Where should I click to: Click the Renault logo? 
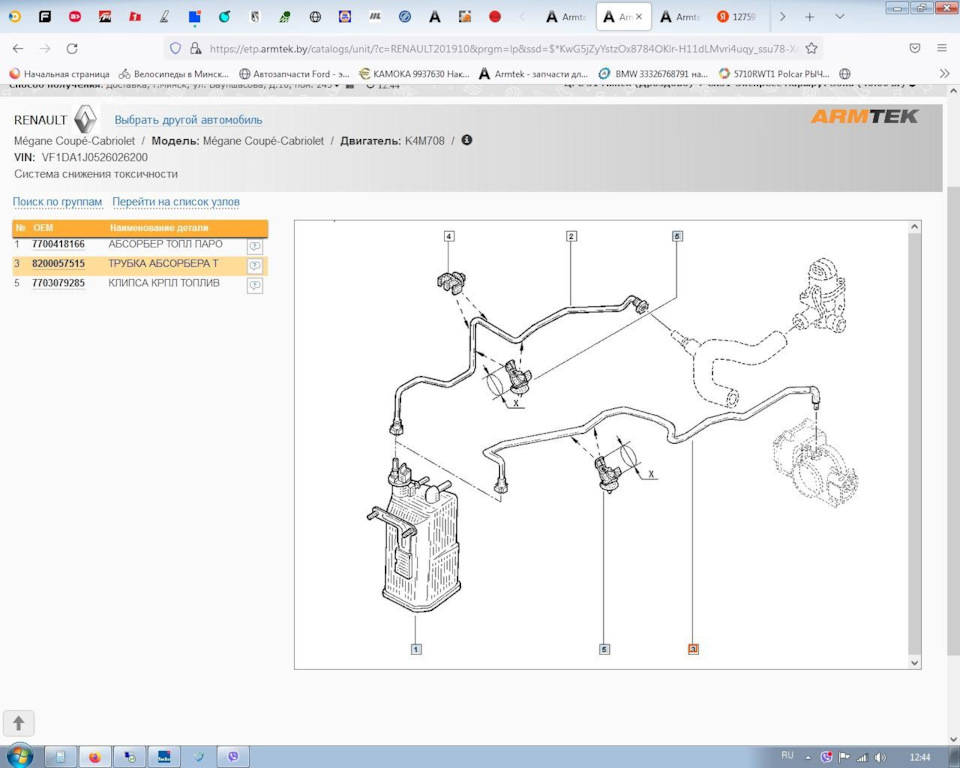point(85,120)
